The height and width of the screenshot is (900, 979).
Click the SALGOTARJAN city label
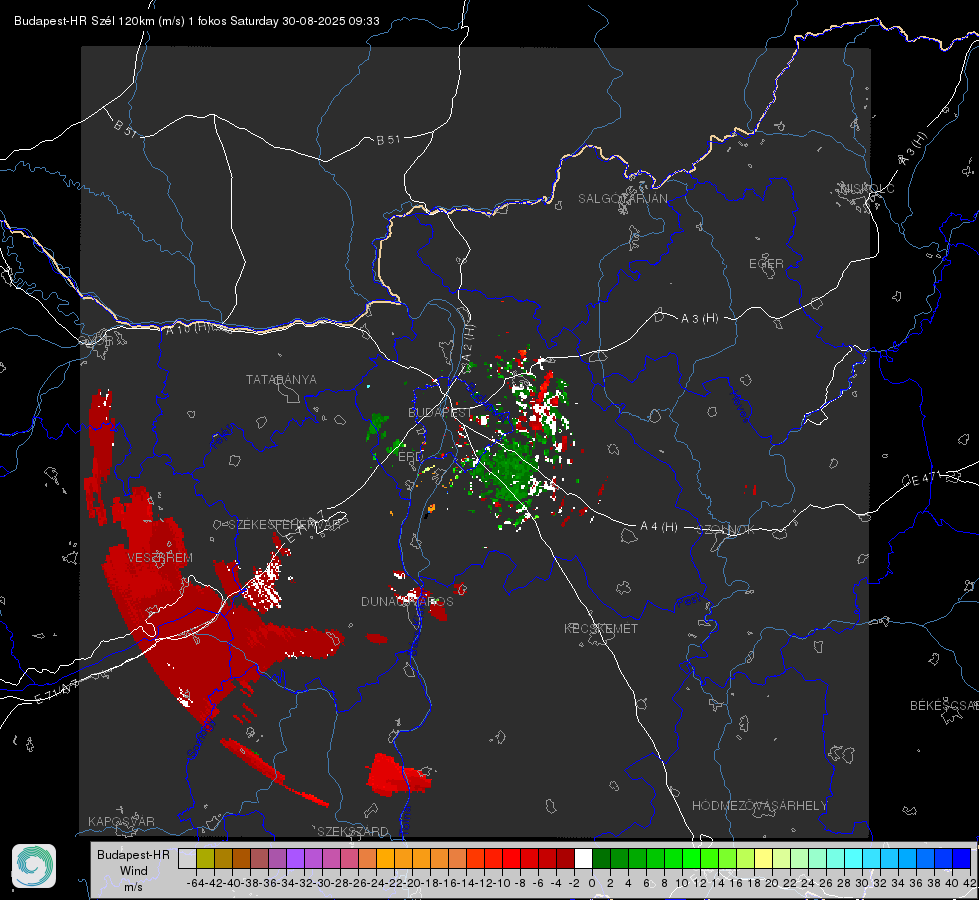(622, 199)
